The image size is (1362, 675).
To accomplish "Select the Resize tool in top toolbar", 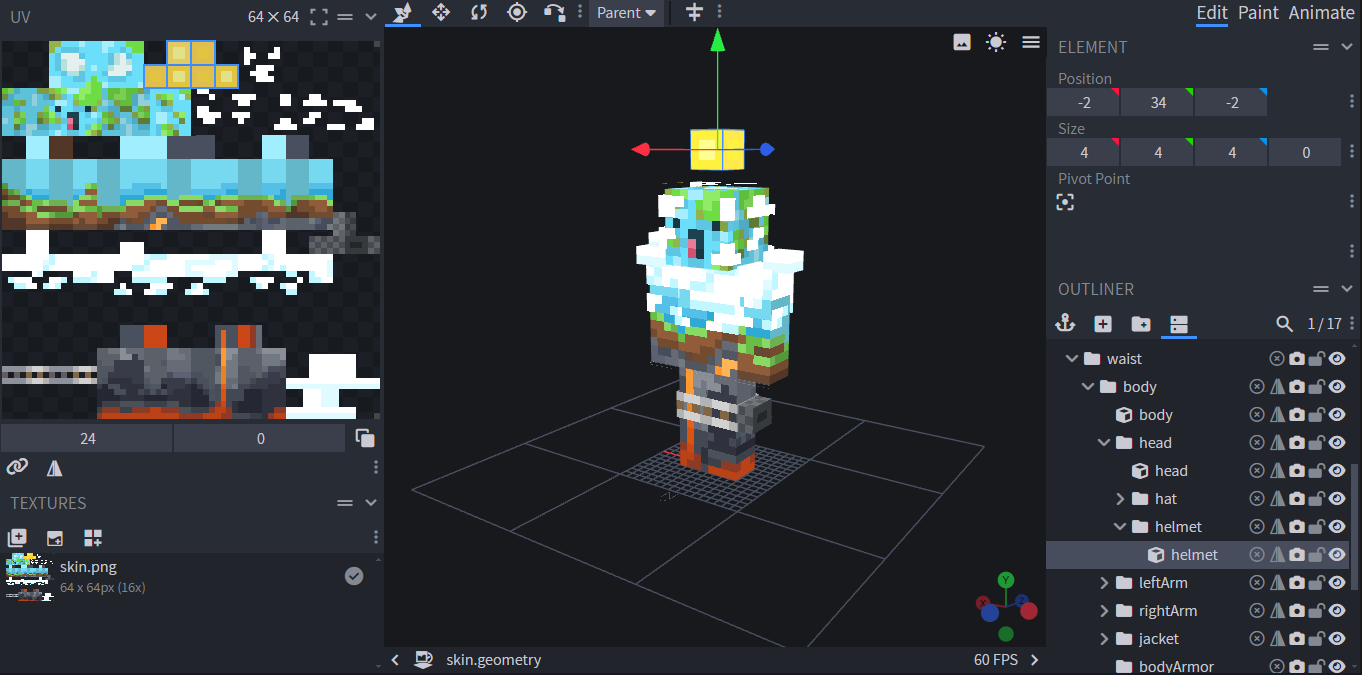I will 440,12.
